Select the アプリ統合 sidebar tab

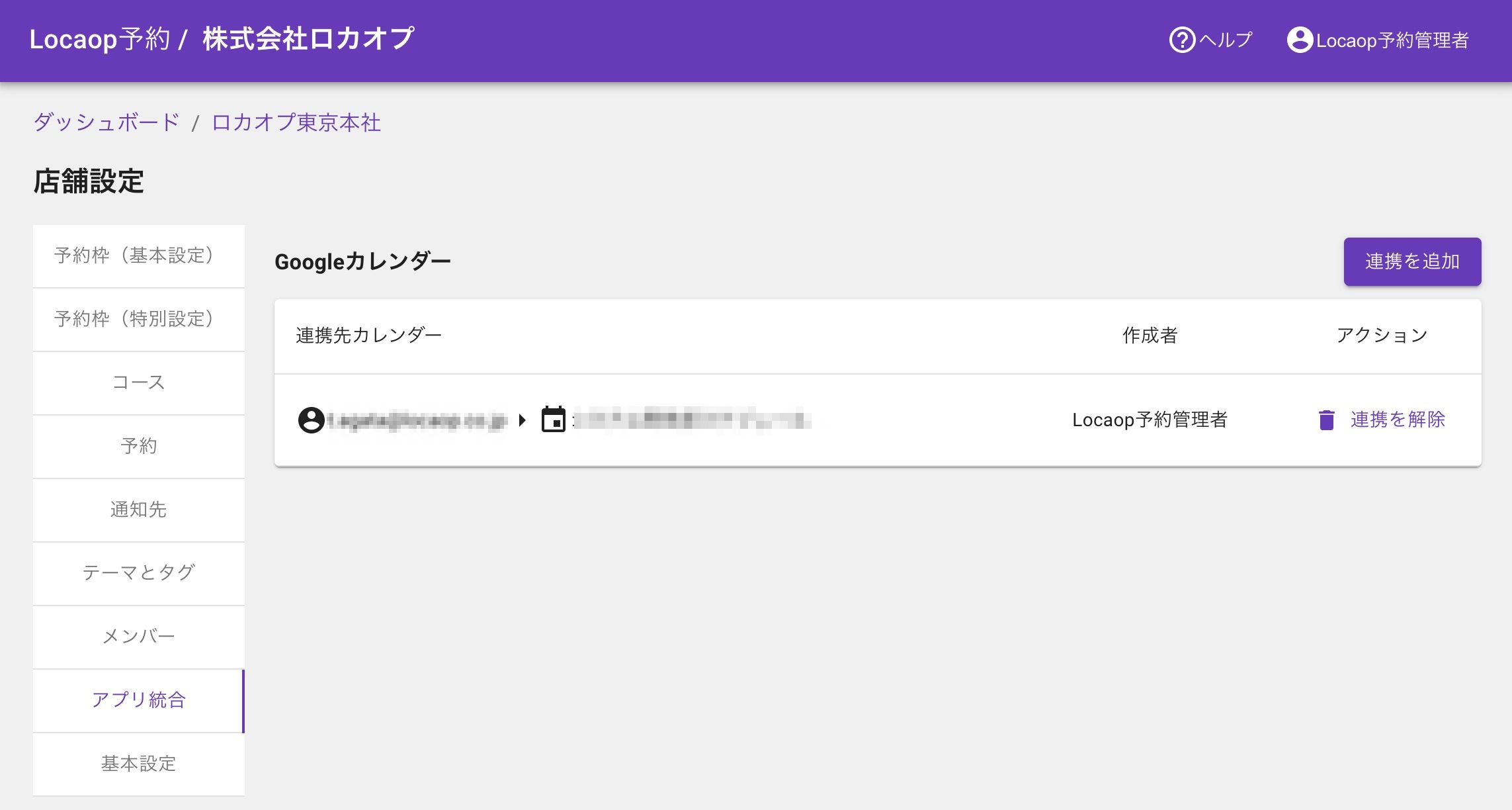(x=139, y=700)
